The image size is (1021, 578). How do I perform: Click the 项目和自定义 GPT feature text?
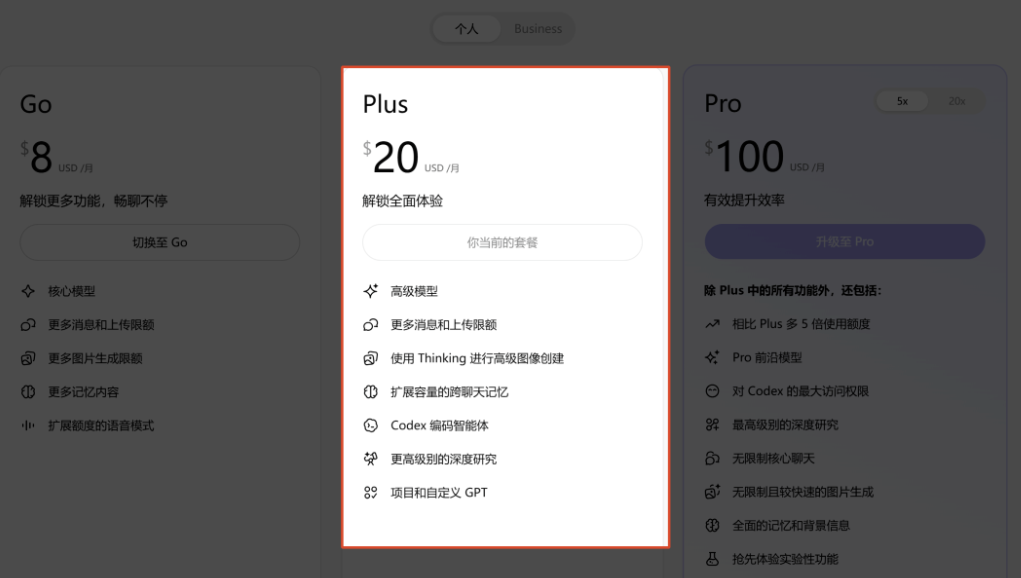click(439, 493)
